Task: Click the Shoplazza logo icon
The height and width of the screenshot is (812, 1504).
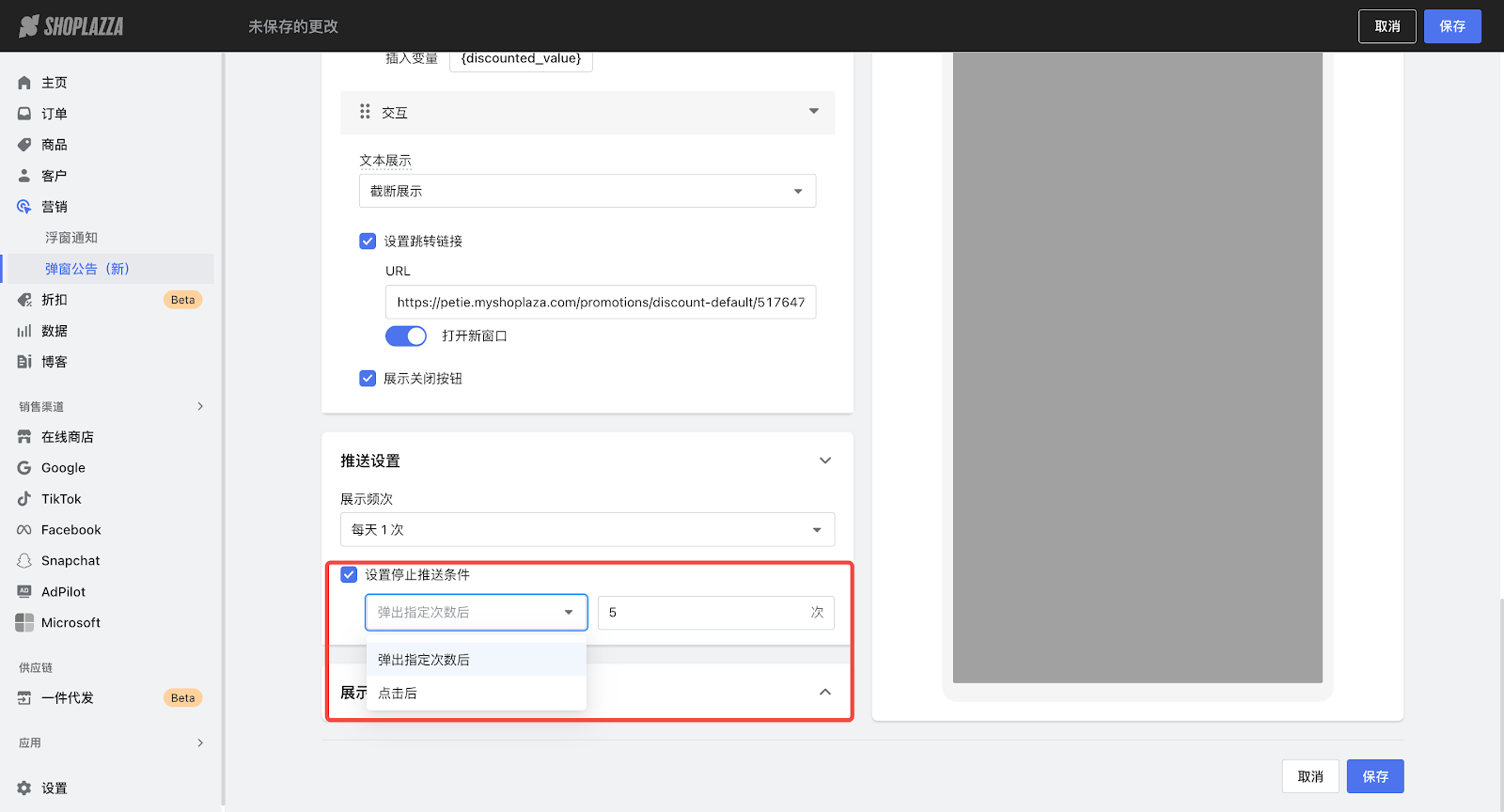Action: [x=29, y=26]
